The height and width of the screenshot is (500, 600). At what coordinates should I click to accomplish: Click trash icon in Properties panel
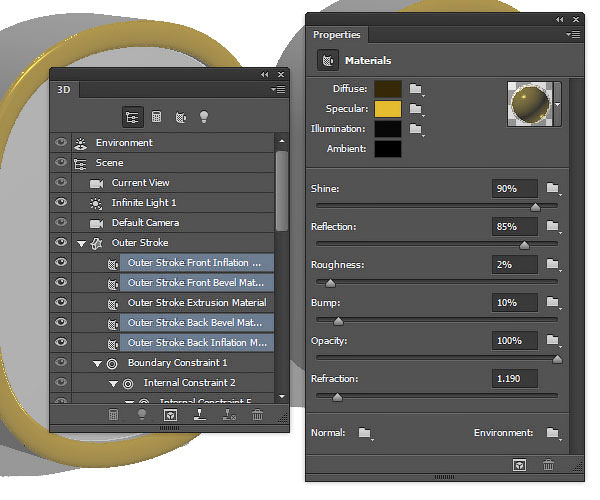548,465
